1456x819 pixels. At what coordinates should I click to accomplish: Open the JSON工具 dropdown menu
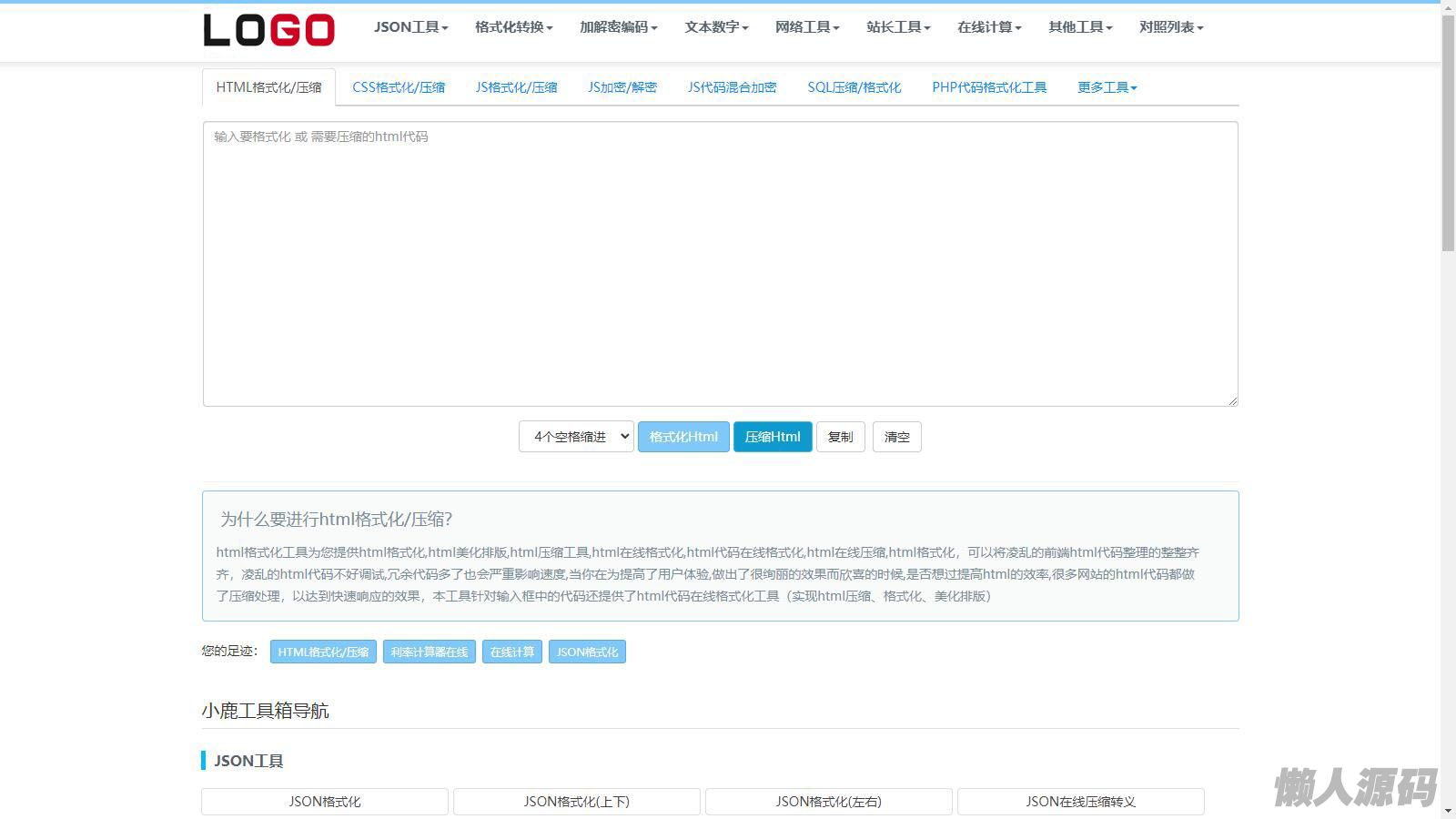(x=410, y=27)
